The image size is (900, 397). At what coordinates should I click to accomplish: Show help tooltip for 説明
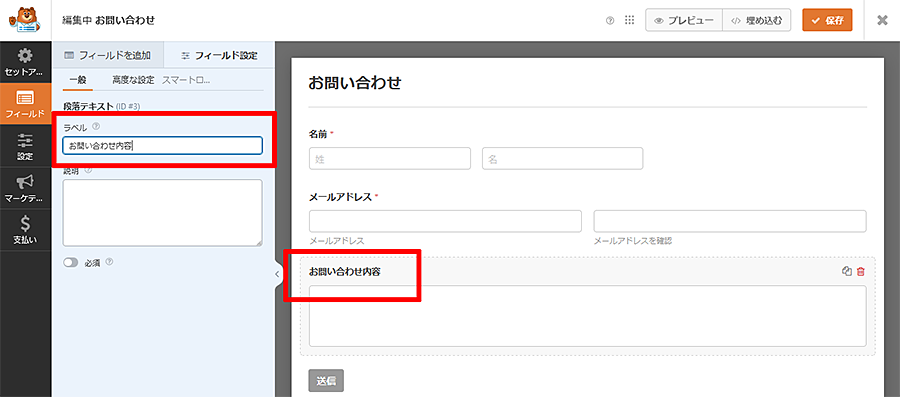[x=88, y=170]
